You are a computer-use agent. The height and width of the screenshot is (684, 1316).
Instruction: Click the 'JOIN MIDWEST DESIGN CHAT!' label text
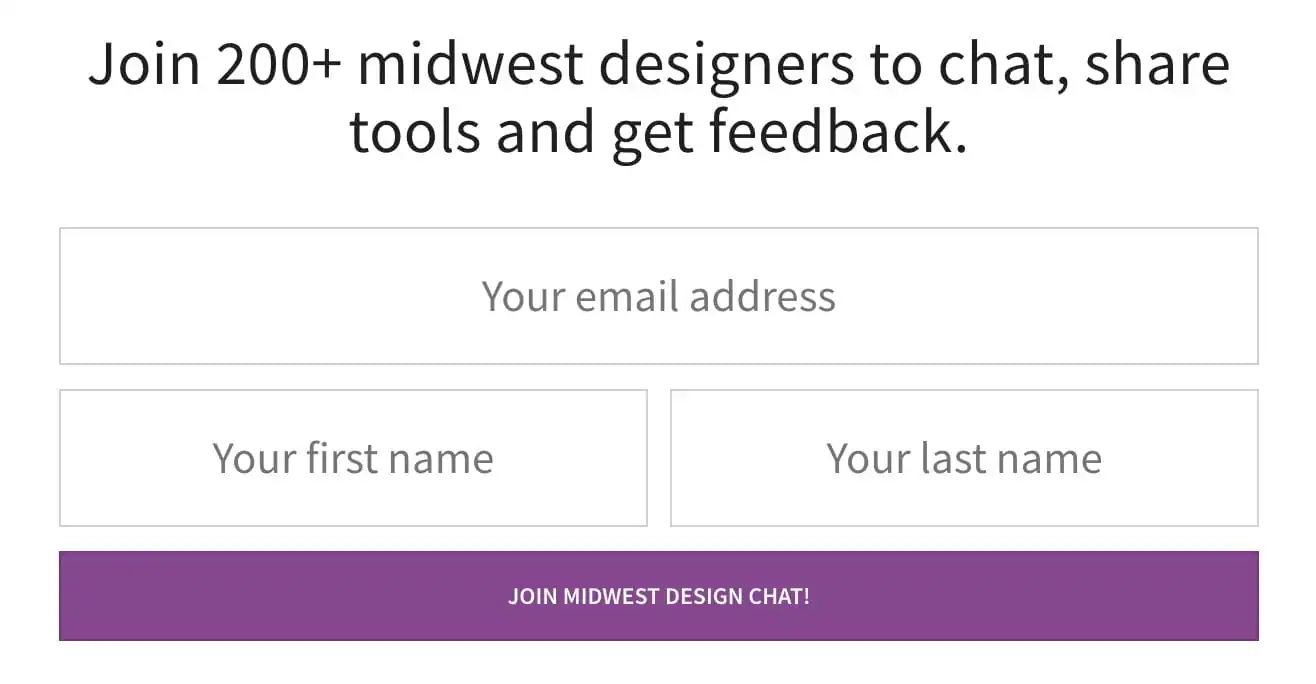coord(658,597)
